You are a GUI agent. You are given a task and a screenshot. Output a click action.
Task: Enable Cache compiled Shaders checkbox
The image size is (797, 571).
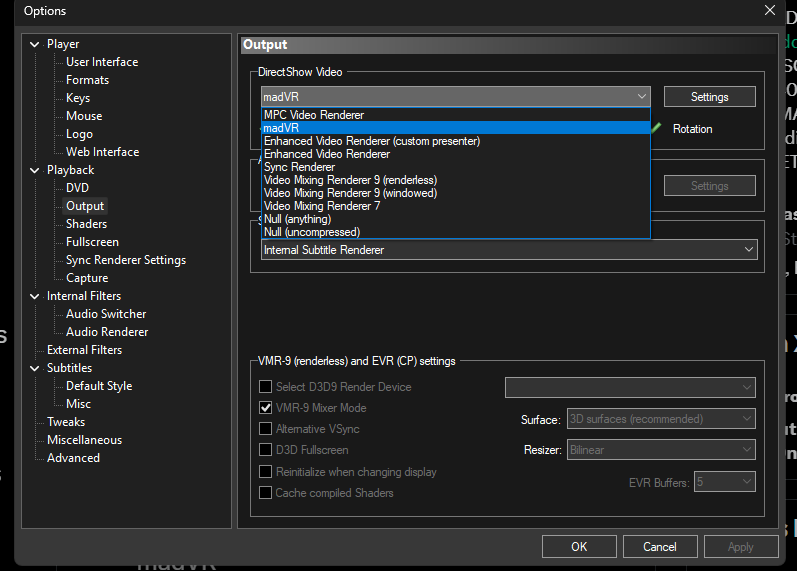(265, 493)
